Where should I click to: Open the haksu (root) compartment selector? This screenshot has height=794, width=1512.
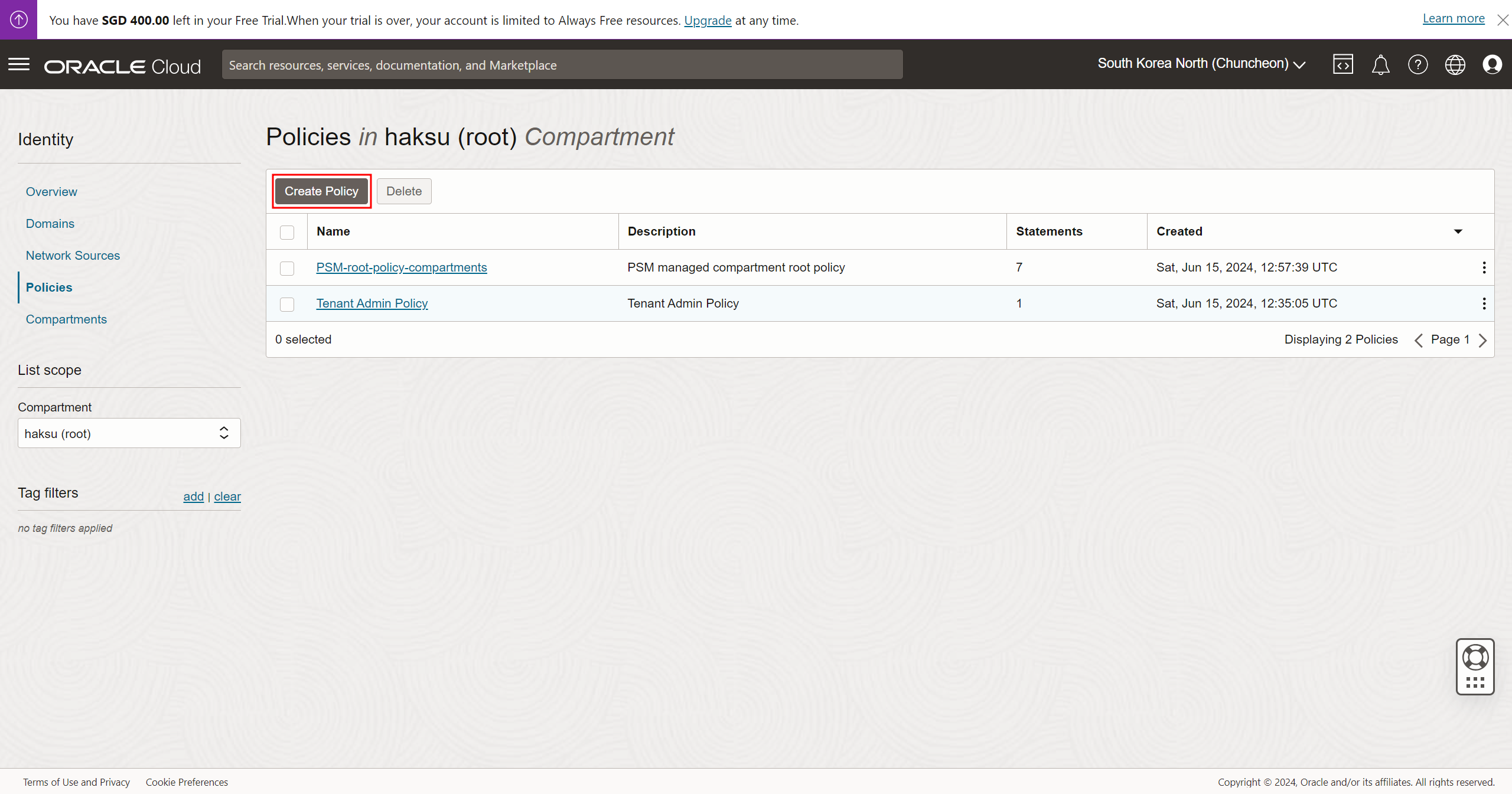(x=129, y=433)
